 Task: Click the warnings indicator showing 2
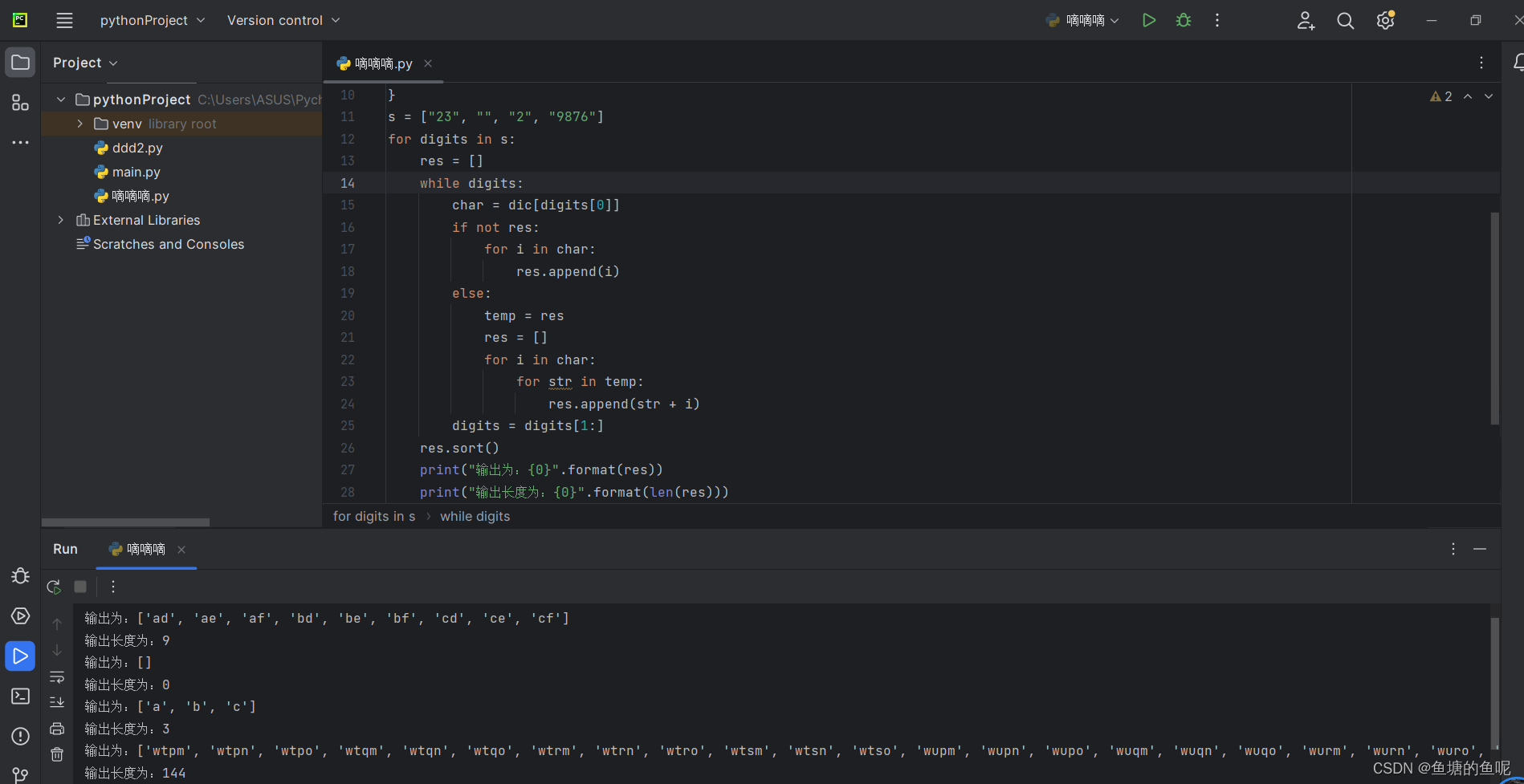[1440, 96]
